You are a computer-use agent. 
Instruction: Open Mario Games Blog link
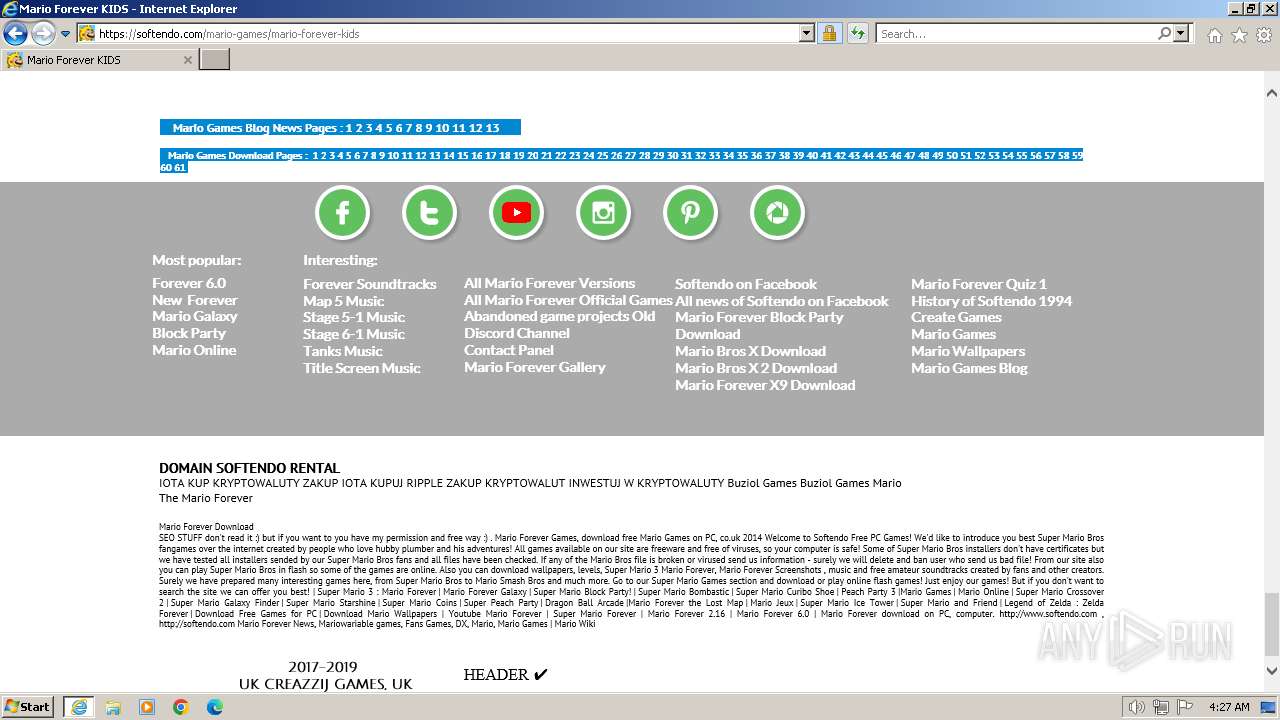[969, 368]
